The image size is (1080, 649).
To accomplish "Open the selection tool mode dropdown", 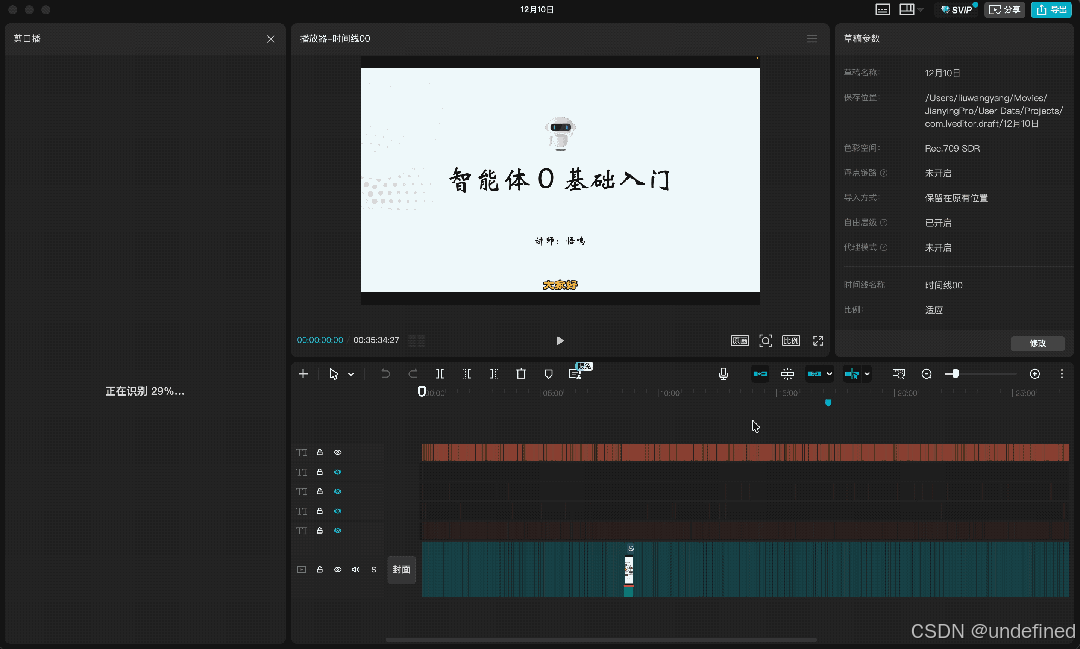I will click(x=351, y=374).
